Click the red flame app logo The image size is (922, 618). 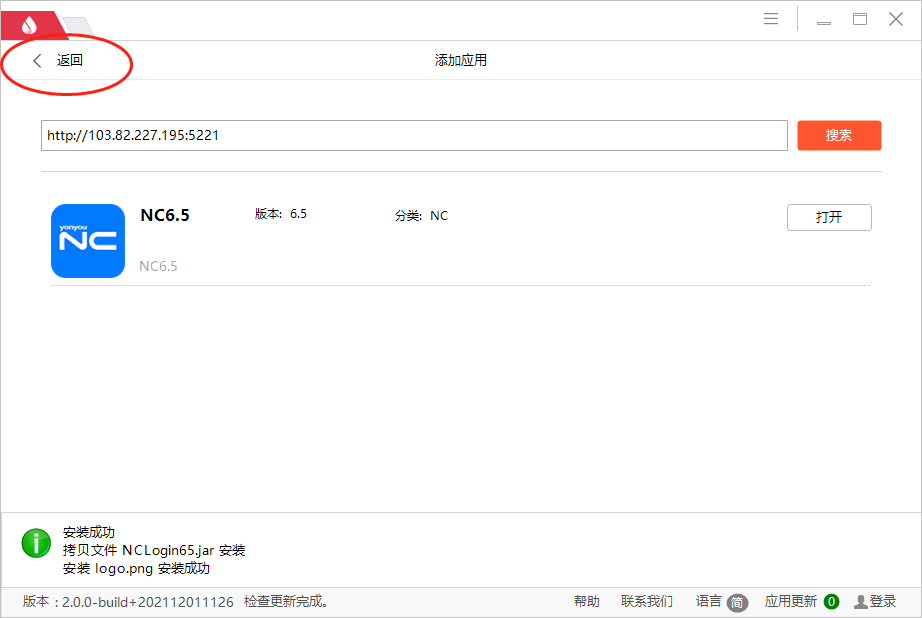click(29, 25)
